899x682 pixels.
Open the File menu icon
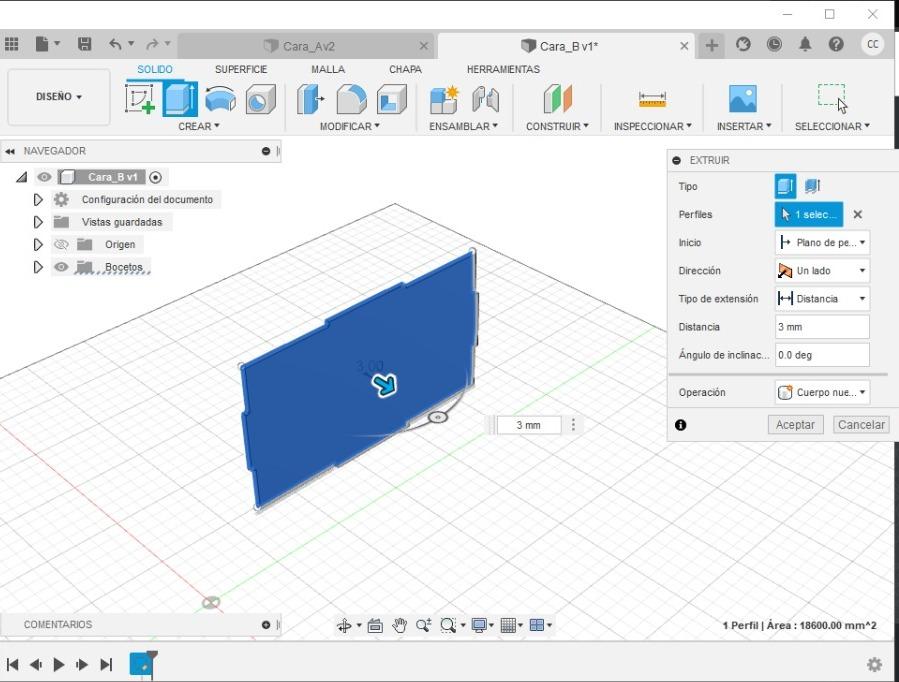(x=42, y=44)
